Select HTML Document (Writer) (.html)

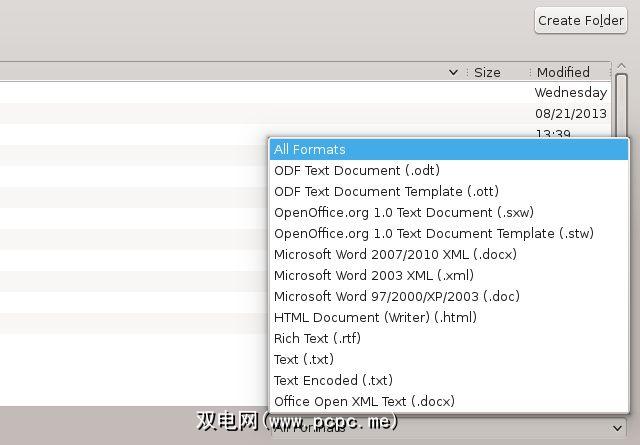(x=449, y=317)
